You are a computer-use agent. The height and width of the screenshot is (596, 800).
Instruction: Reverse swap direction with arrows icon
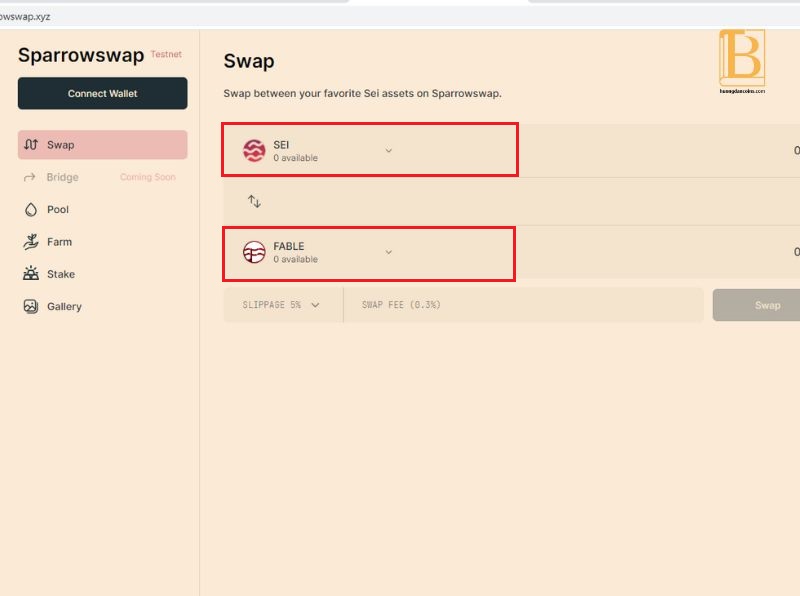pos(254,201)
